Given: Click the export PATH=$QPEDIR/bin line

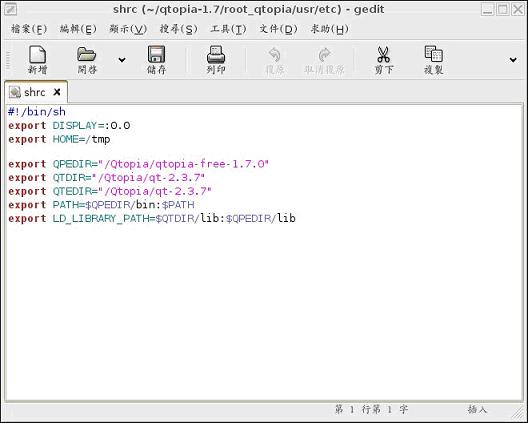Looking at the screenshot, I should [101, 205].
